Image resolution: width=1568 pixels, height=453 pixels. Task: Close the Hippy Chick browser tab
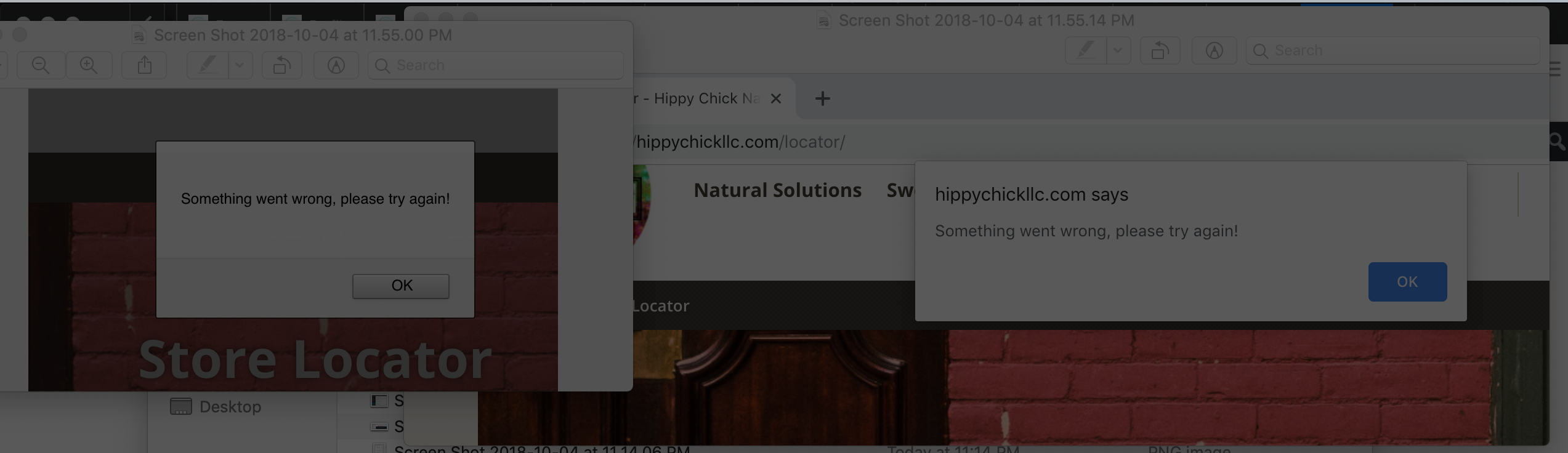pyautogui.click(x=776, y=98)
